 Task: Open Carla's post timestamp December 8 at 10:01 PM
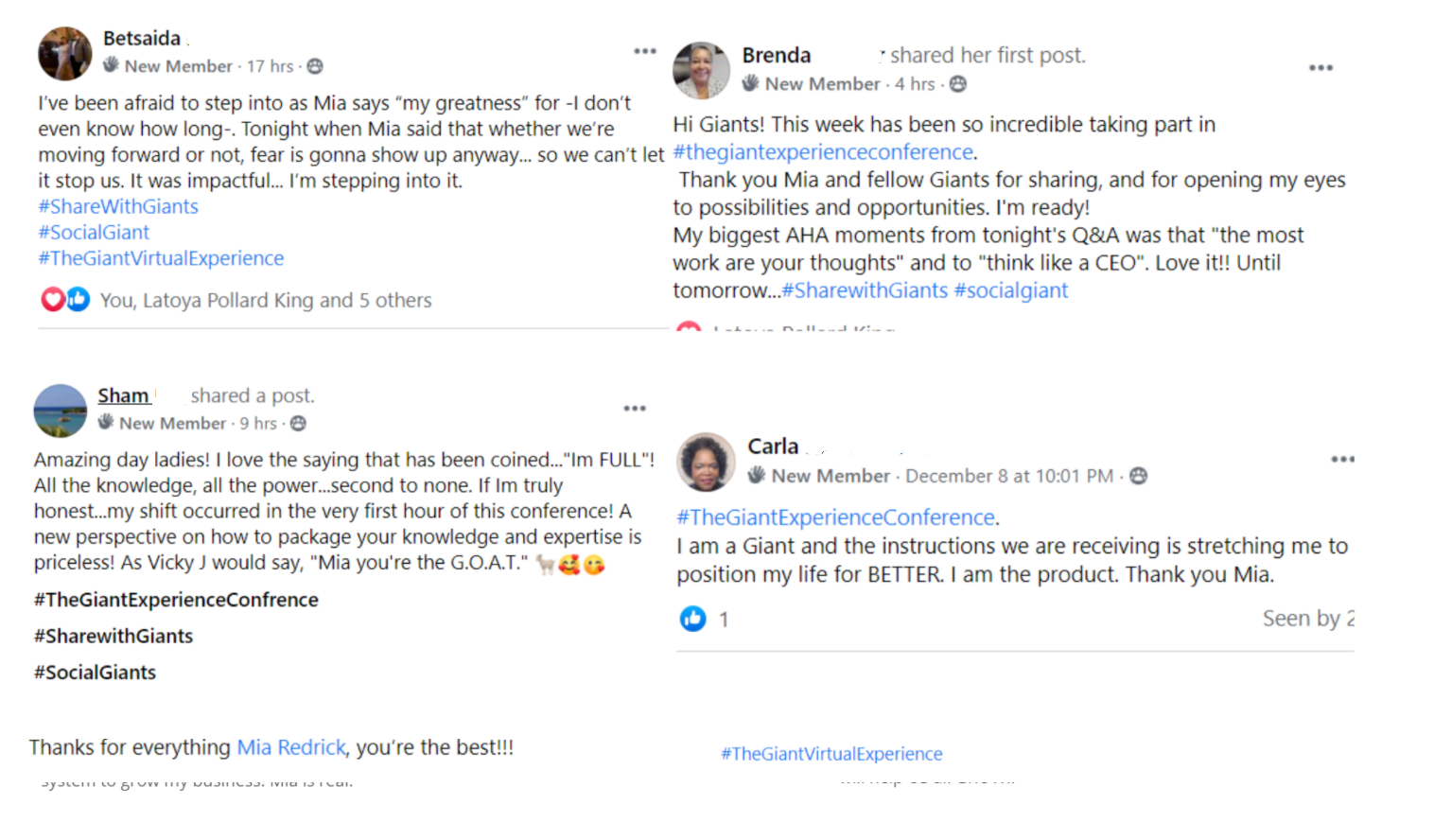1008,476
